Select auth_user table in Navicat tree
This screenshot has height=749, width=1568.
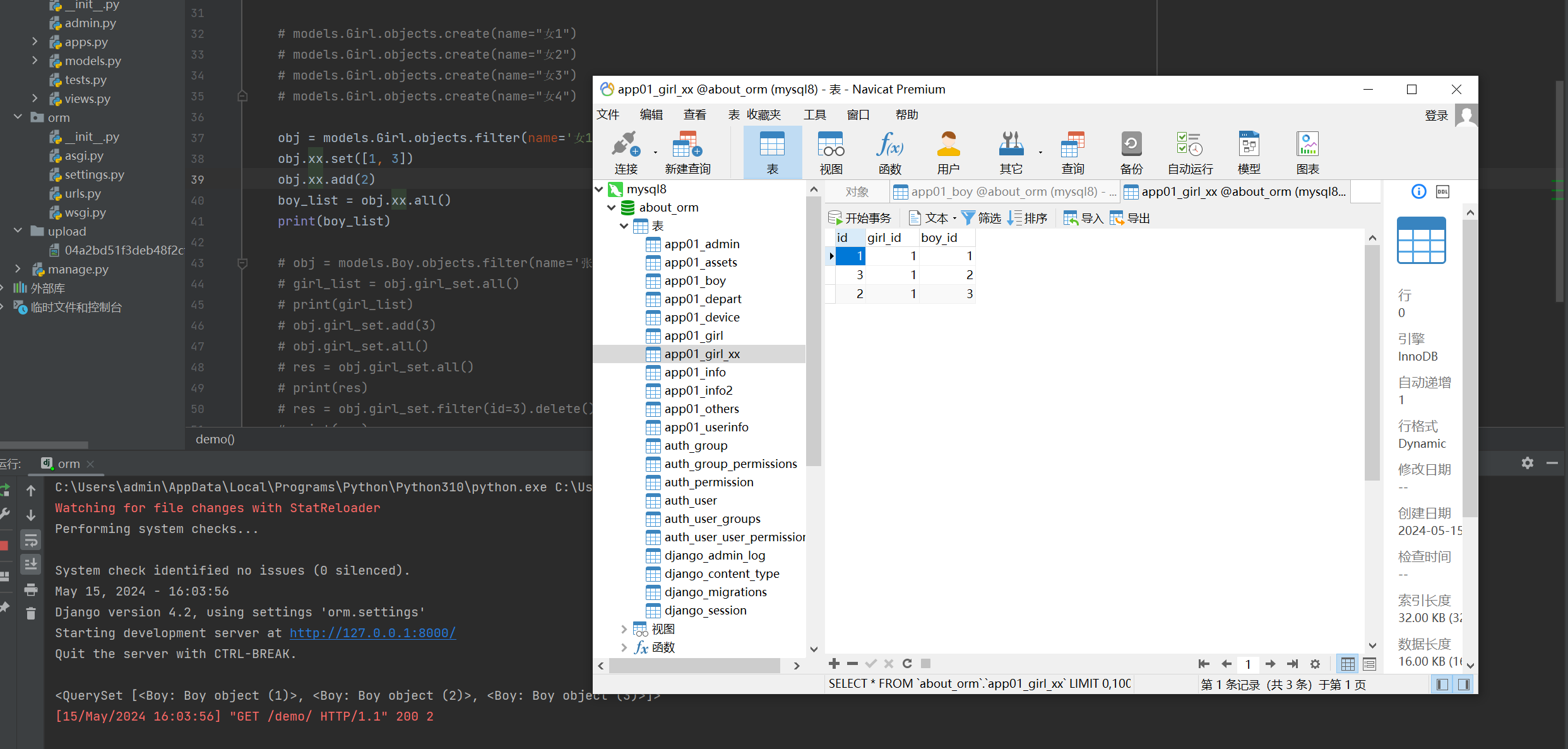[690, 500]
